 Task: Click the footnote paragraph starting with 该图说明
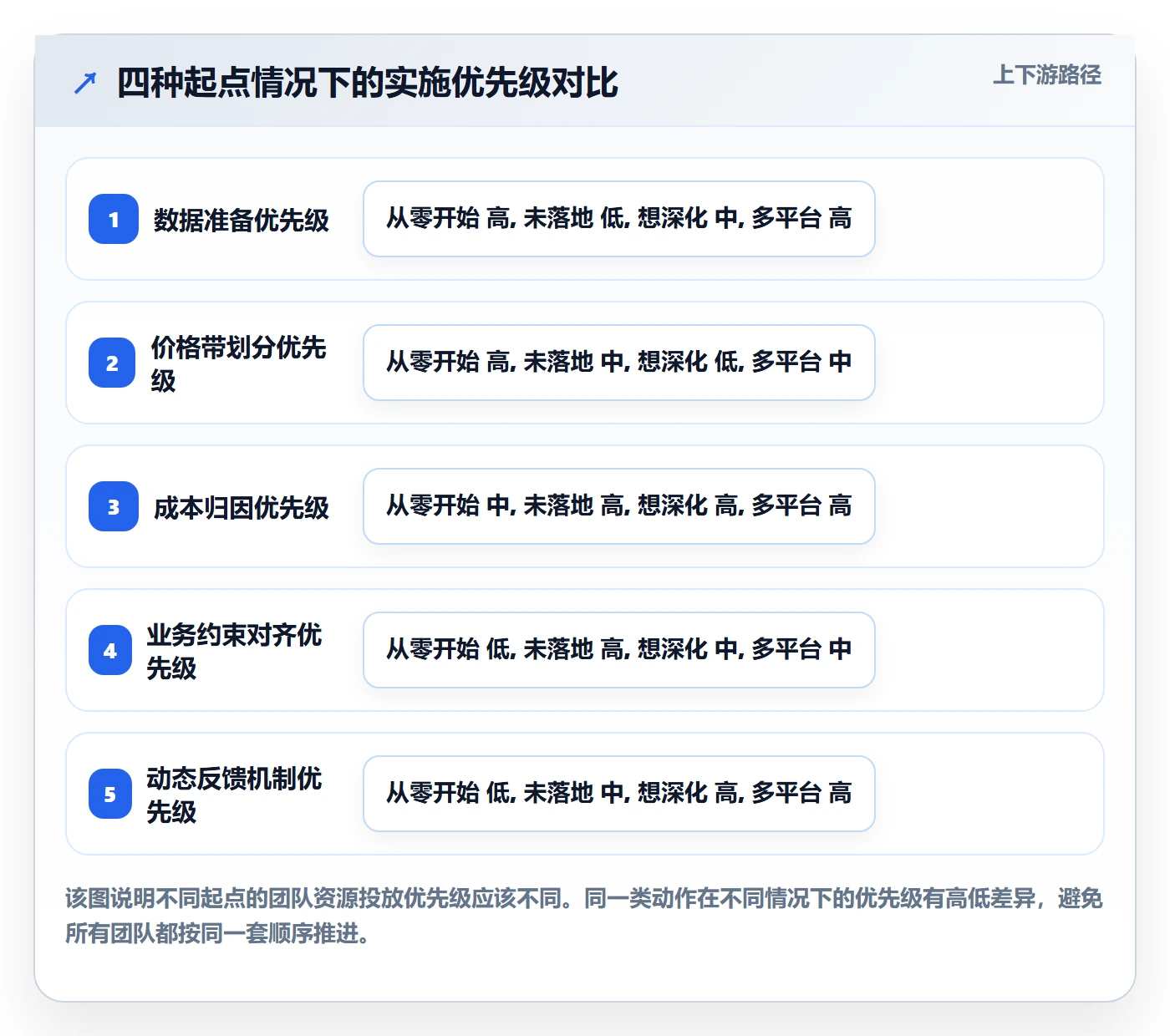584,916
